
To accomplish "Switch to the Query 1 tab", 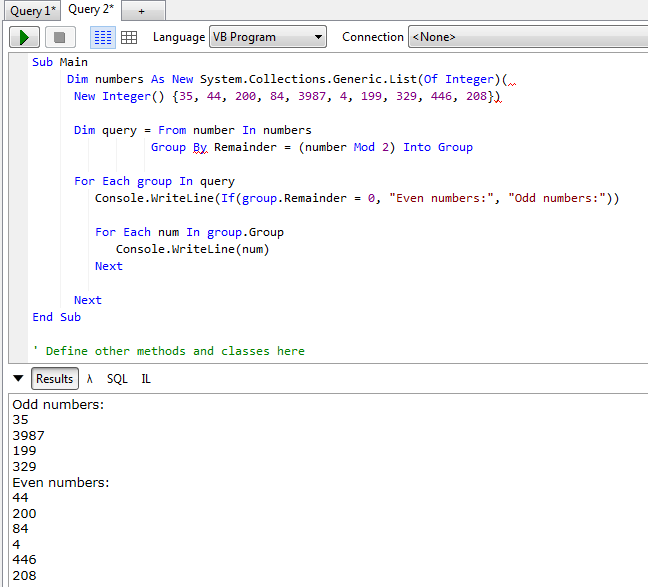I will tap(32, 10).
